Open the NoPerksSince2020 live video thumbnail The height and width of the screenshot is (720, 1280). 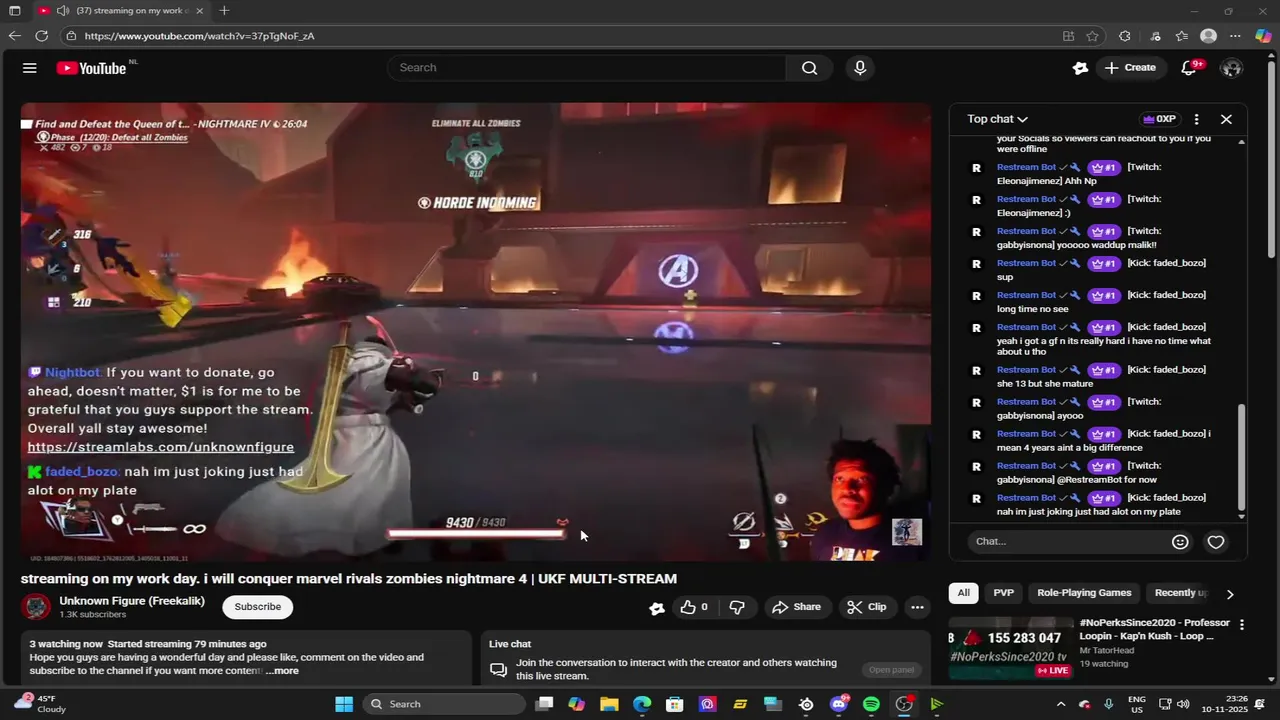coord(1010,648)
